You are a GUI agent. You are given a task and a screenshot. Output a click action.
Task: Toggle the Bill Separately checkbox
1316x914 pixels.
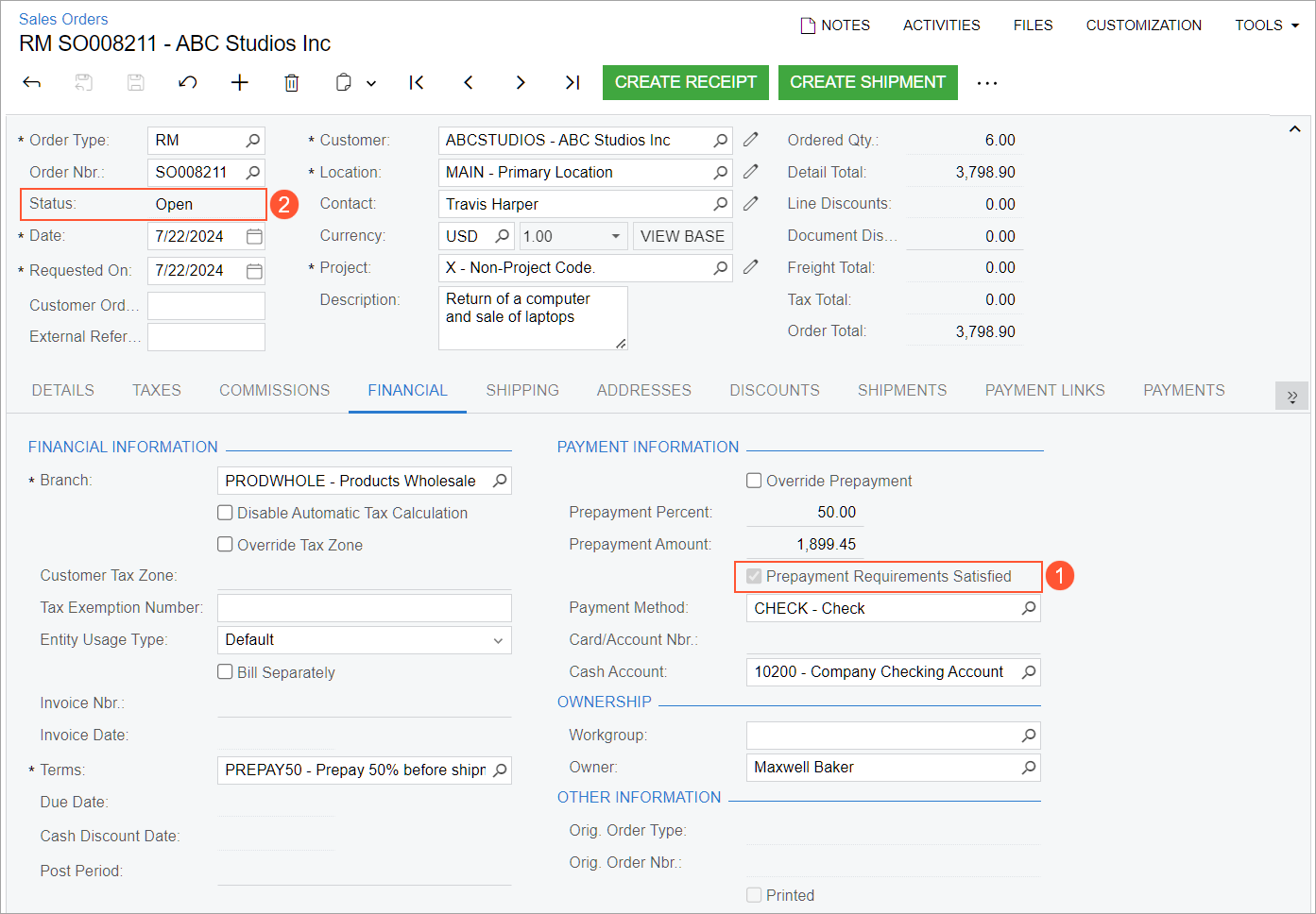tap(225, 672)
